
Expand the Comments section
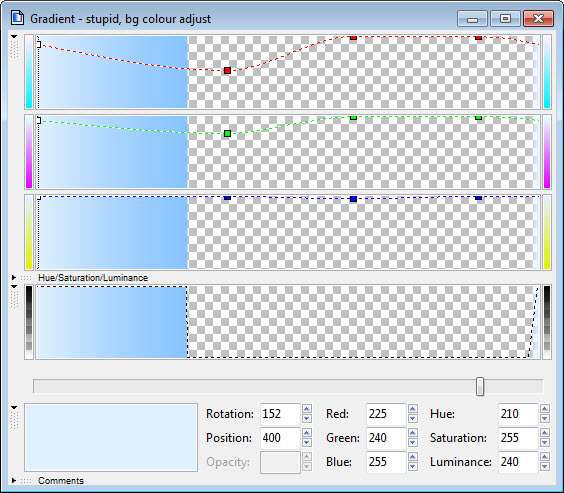pos(14,480)
